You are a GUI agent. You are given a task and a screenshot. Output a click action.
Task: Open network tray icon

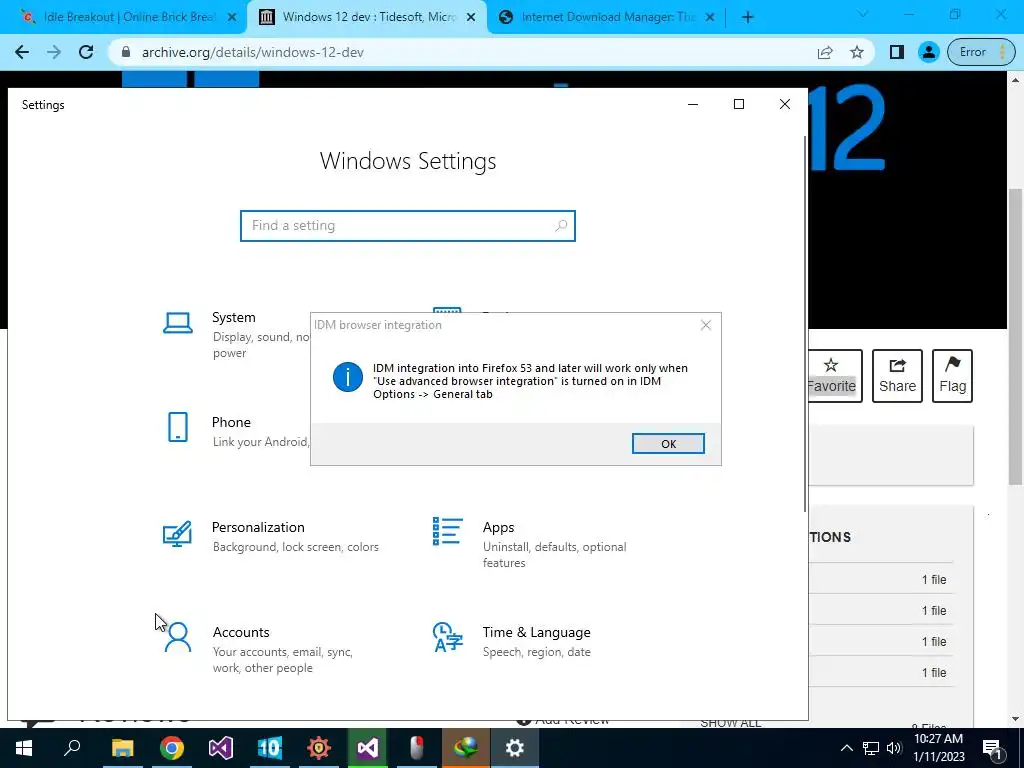[x=871, y=748]
